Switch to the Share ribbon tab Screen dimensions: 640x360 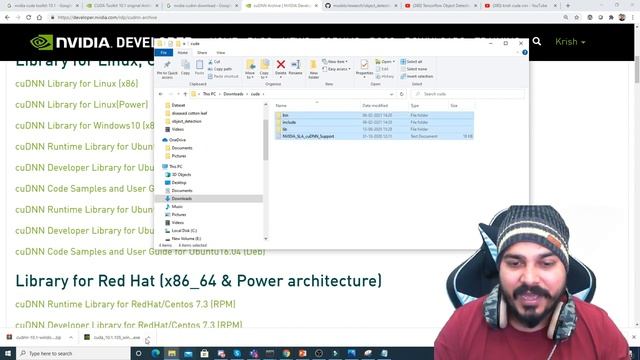click(x=202, y=53)
